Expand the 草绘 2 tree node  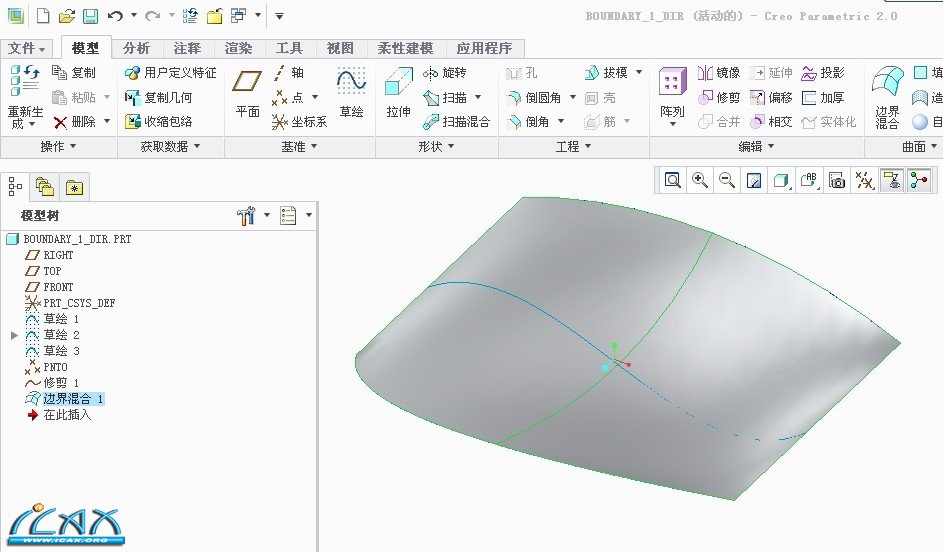click(14, 335)
